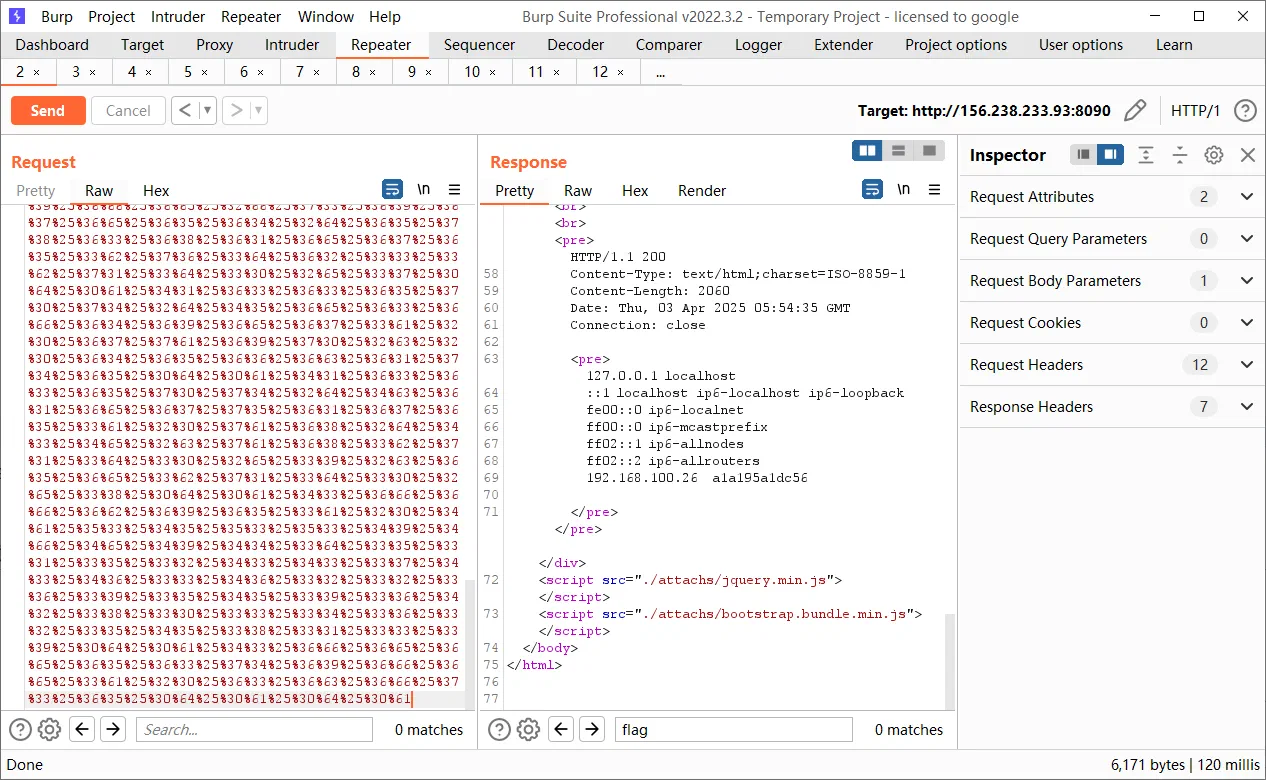The height and width of the screenshot is (780, 1266).
Task: Select side-by-side split layout
Action: click(x=868, y=150)
